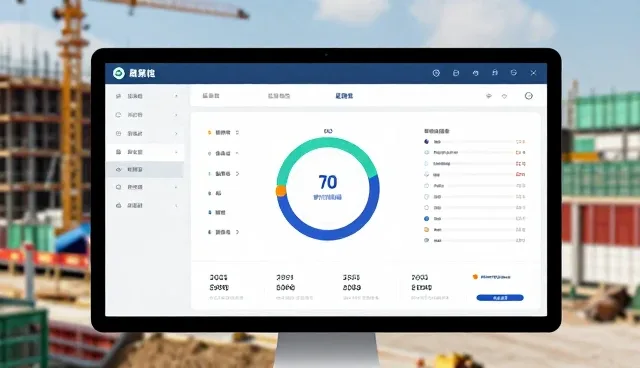
Task: Click the third icon in the header icon row
Action: (x=476, y=73)
